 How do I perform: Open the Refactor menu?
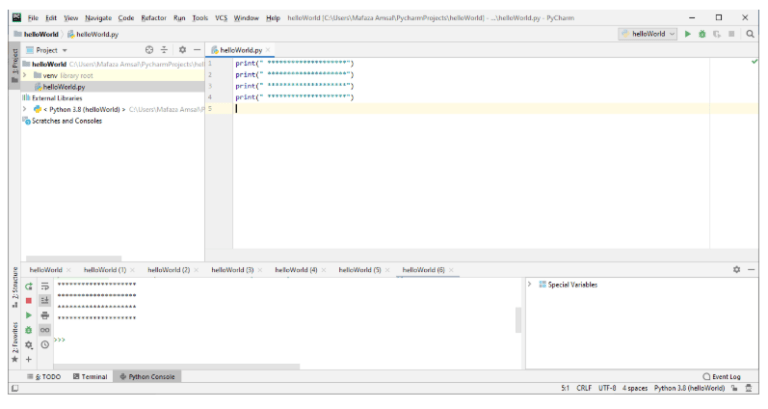pos(153,18)
